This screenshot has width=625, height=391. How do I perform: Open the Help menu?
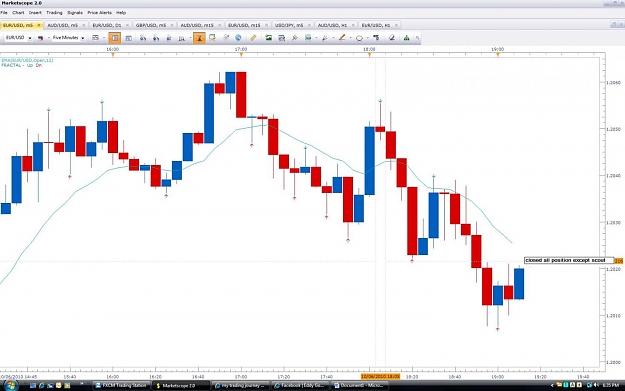[x=121, y=13]
